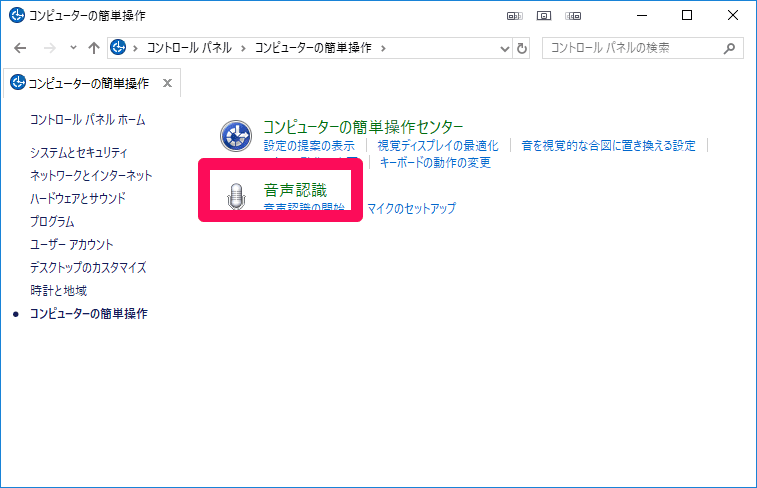Open 時計と地域 category

(x=58, y=290)
